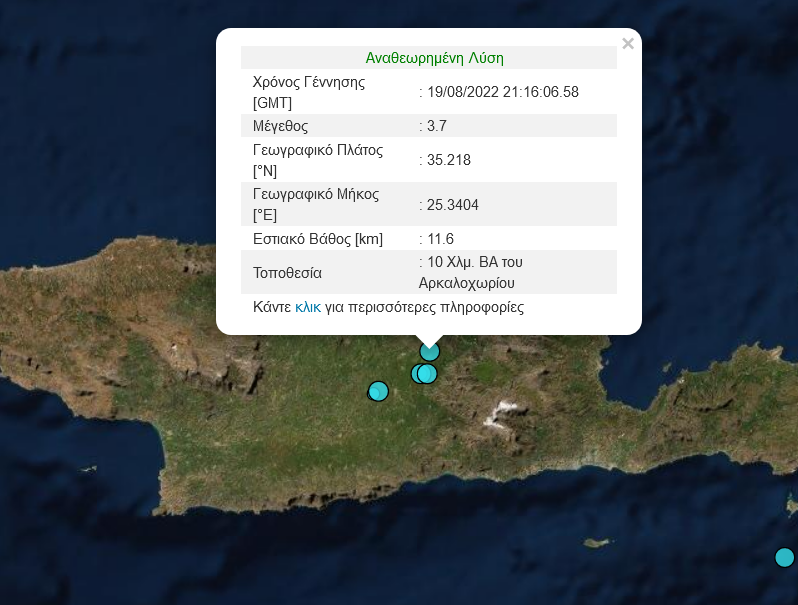798x605 pixels.
Task: Click the magnitude value 3.7
Action: pos(439,126)
